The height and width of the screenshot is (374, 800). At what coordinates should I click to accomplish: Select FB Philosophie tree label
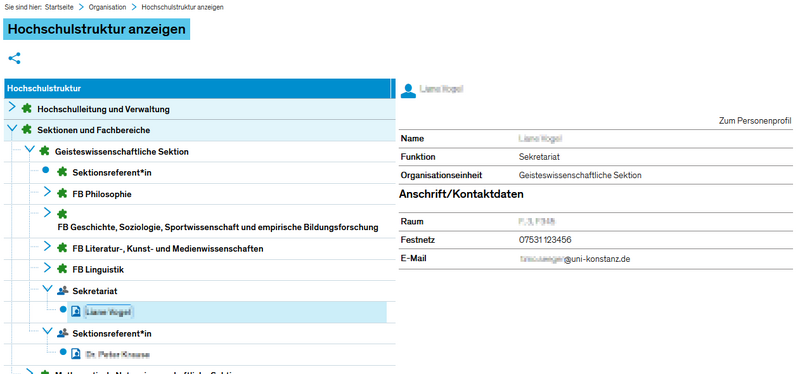(x=102, y=194)
